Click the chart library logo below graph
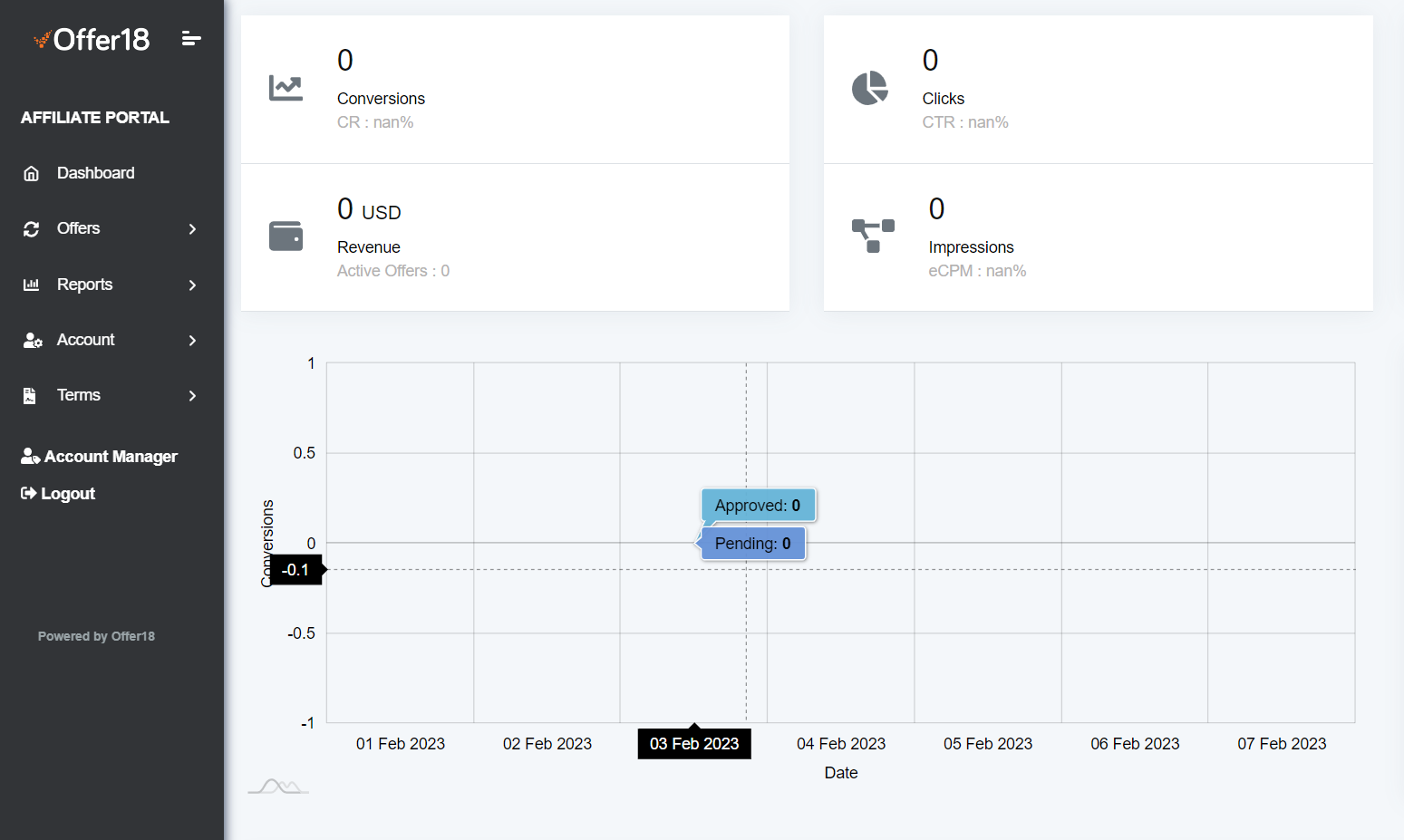The height and width of the screenshot is (840, 1404). [x=278, y=787]
